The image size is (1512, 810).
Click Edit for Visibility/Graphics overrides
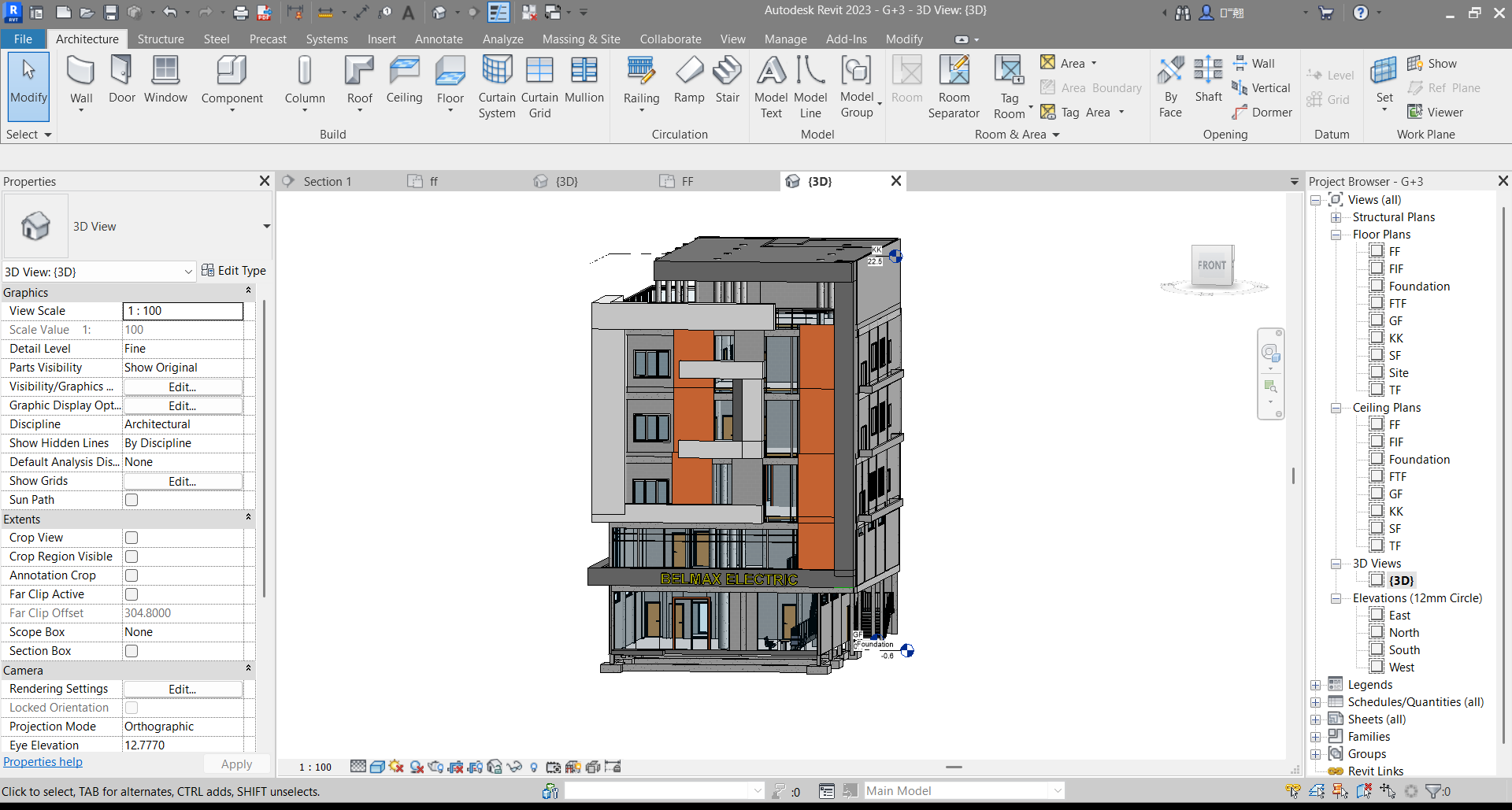[x=183, y=387]
